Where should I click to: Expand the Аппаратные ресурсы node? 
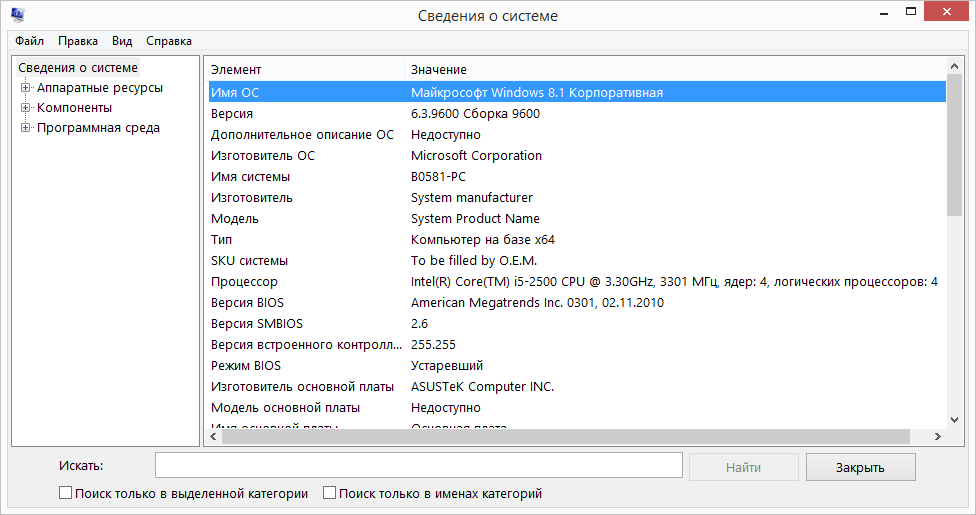26,88
